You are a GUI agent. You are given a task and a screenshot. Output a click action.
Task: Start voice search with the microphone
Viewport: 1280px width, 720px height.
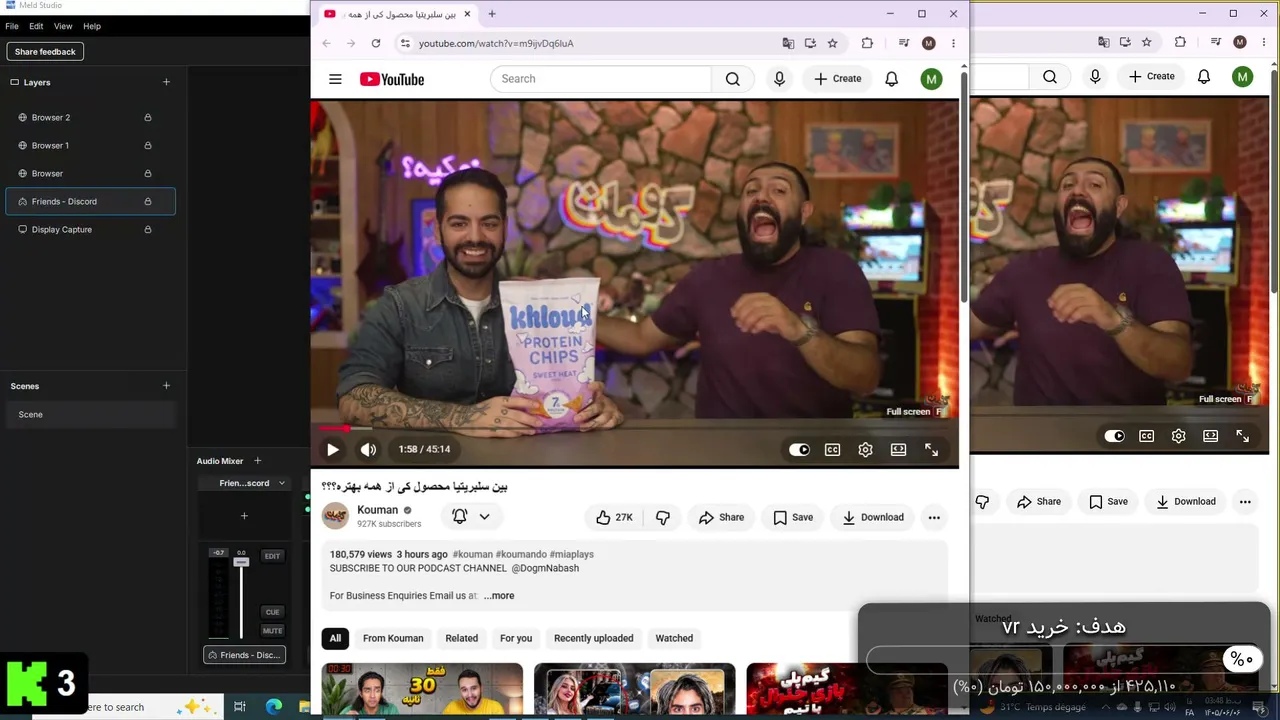tap(780, 79)
